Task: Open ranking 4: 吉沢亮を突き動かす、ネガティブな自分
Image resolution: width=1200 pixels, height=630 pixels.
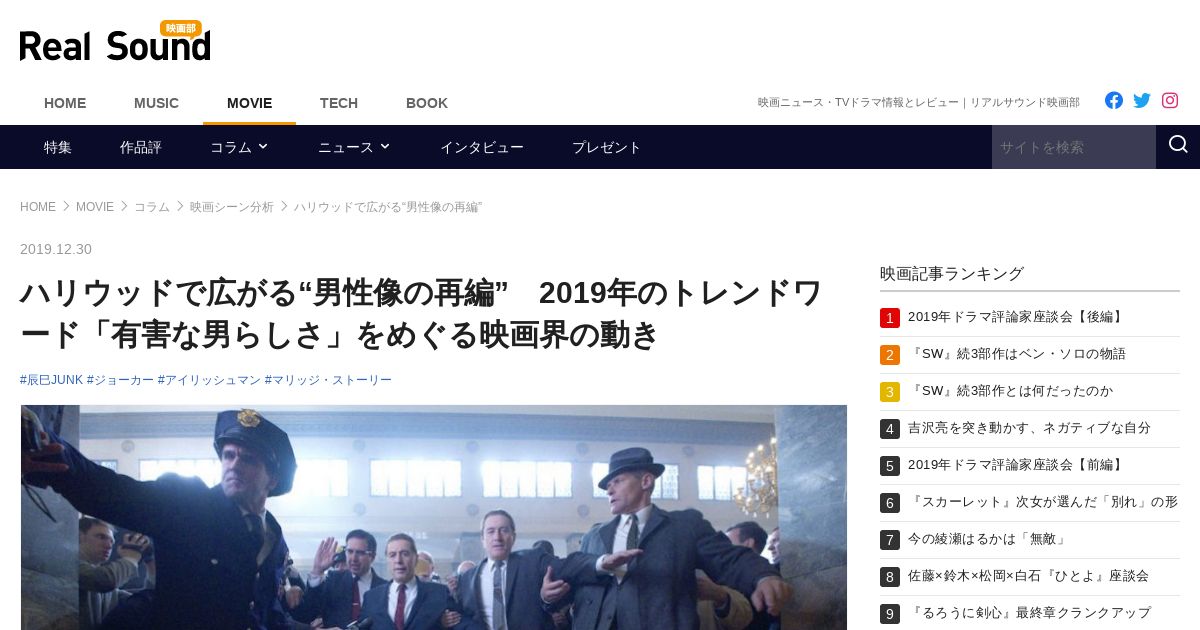Action: pyautogui.click(x=1029, y=428)
